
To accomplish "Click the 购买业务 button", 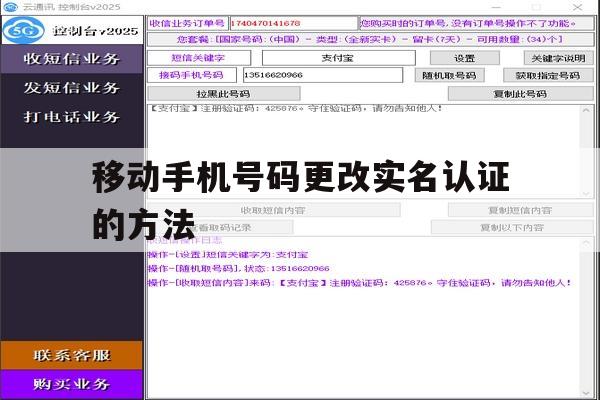I will 72,384.
